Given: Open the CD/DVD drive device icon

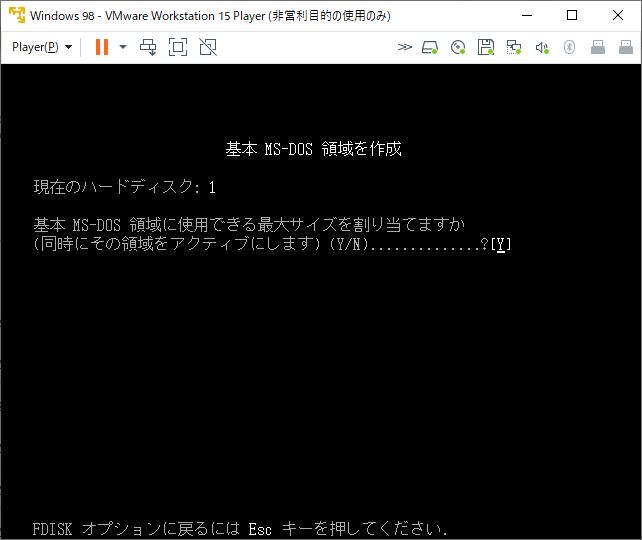Looking at the screenshot, I should click(x=458, y=47).
